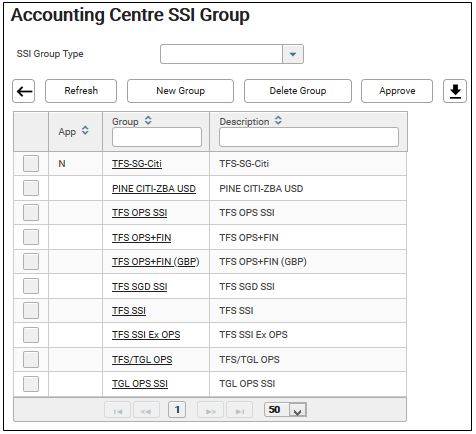Go to last page in pager

coord(239,411)
